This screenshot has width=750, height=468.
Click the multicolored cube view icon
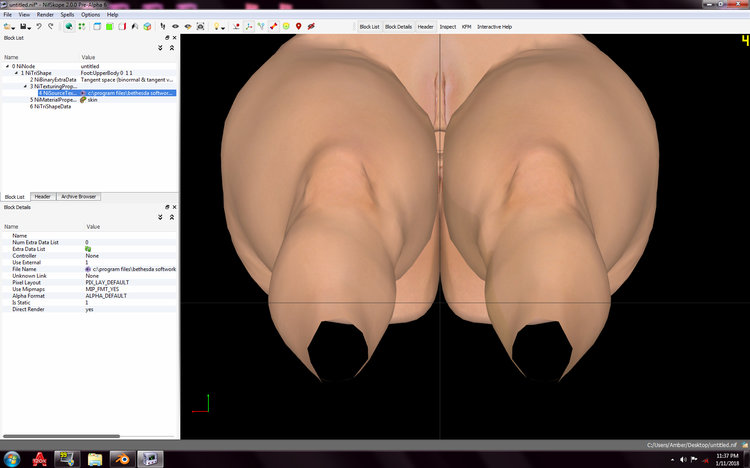click(147, 27)
